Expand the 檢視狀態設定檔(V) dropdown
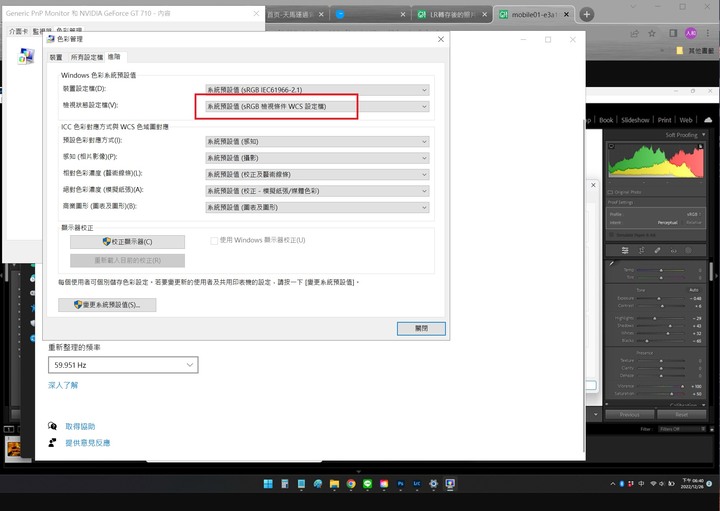 (317, 107)
